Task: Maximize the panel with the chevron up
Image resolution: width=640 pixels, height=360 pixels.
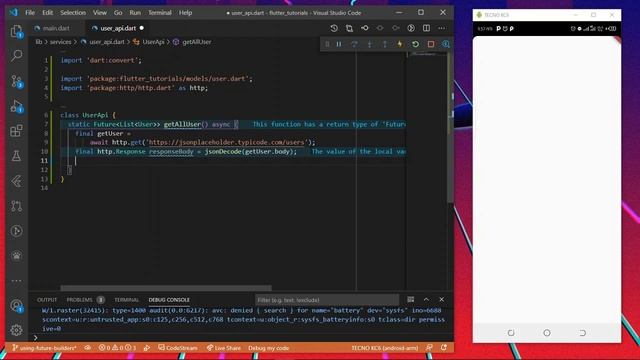Action: point(426,300)
